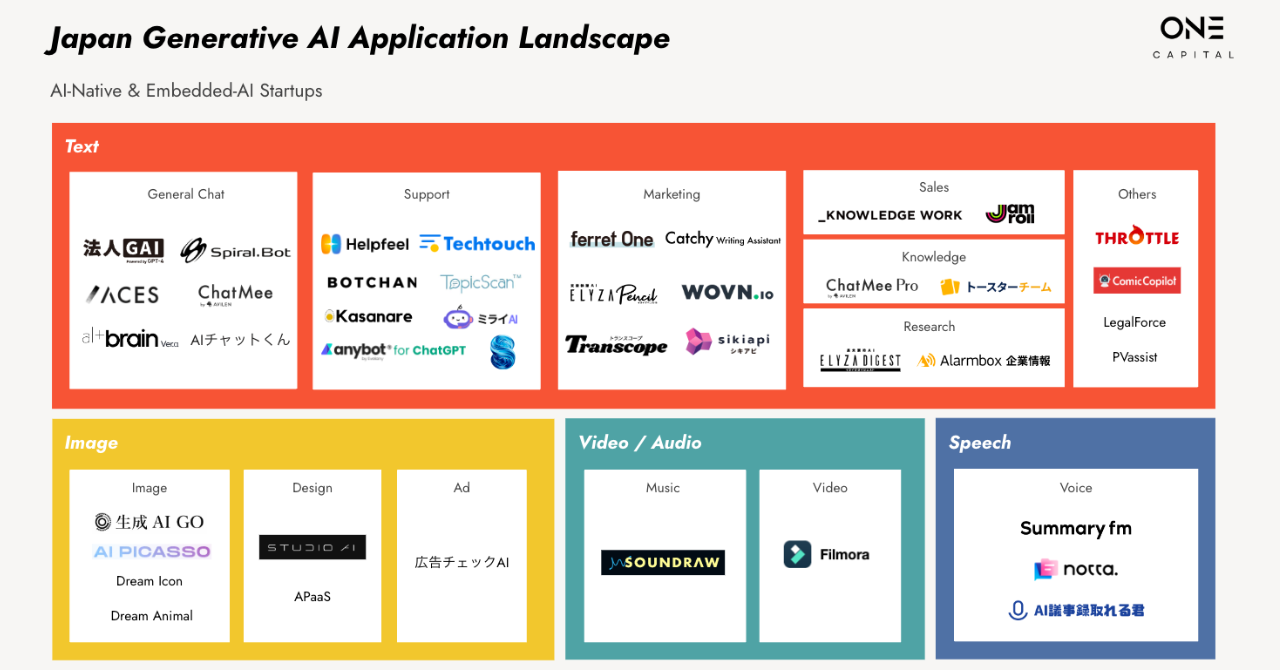This screenshot has height=670, width=1280.
Task: Click the SOUNDRAW logo under Music
Action: click(663, 562)
